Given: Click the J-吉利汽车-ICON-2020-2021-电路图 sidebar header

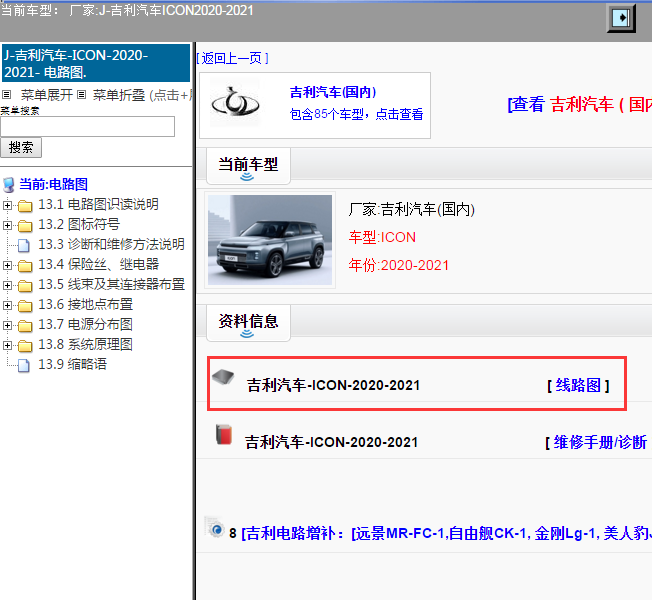Looking at the screenshot, I should [96, 63].
